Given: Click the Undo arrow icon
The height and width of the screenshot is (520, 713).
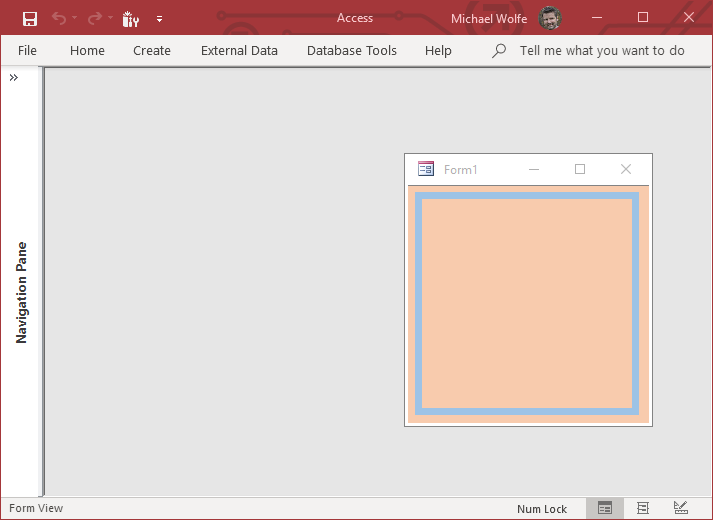Looking at the screenshot, I should click(x=59, y=18).
